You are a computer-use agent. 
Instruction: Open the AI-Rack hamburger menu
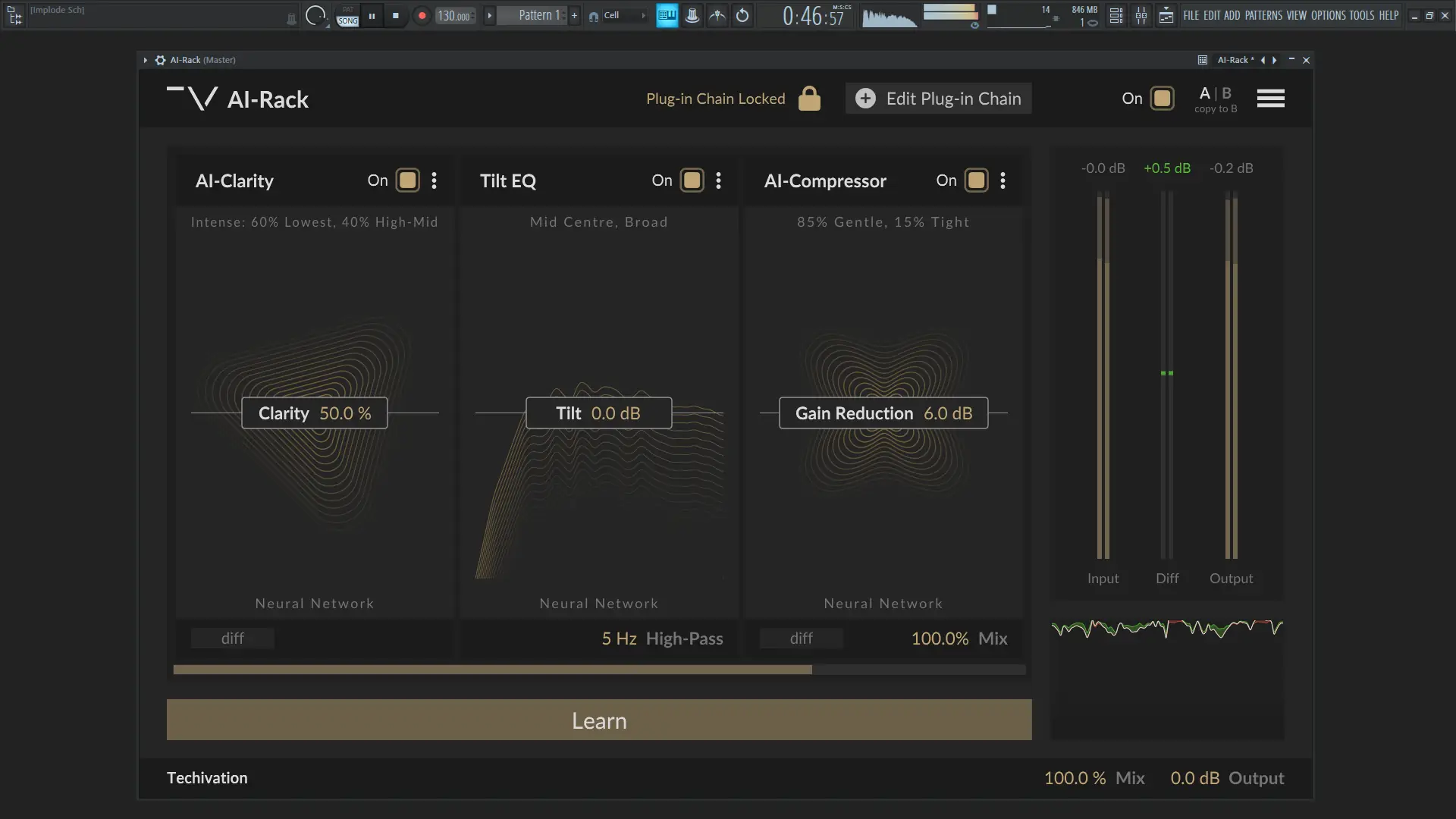(1270, 99)
